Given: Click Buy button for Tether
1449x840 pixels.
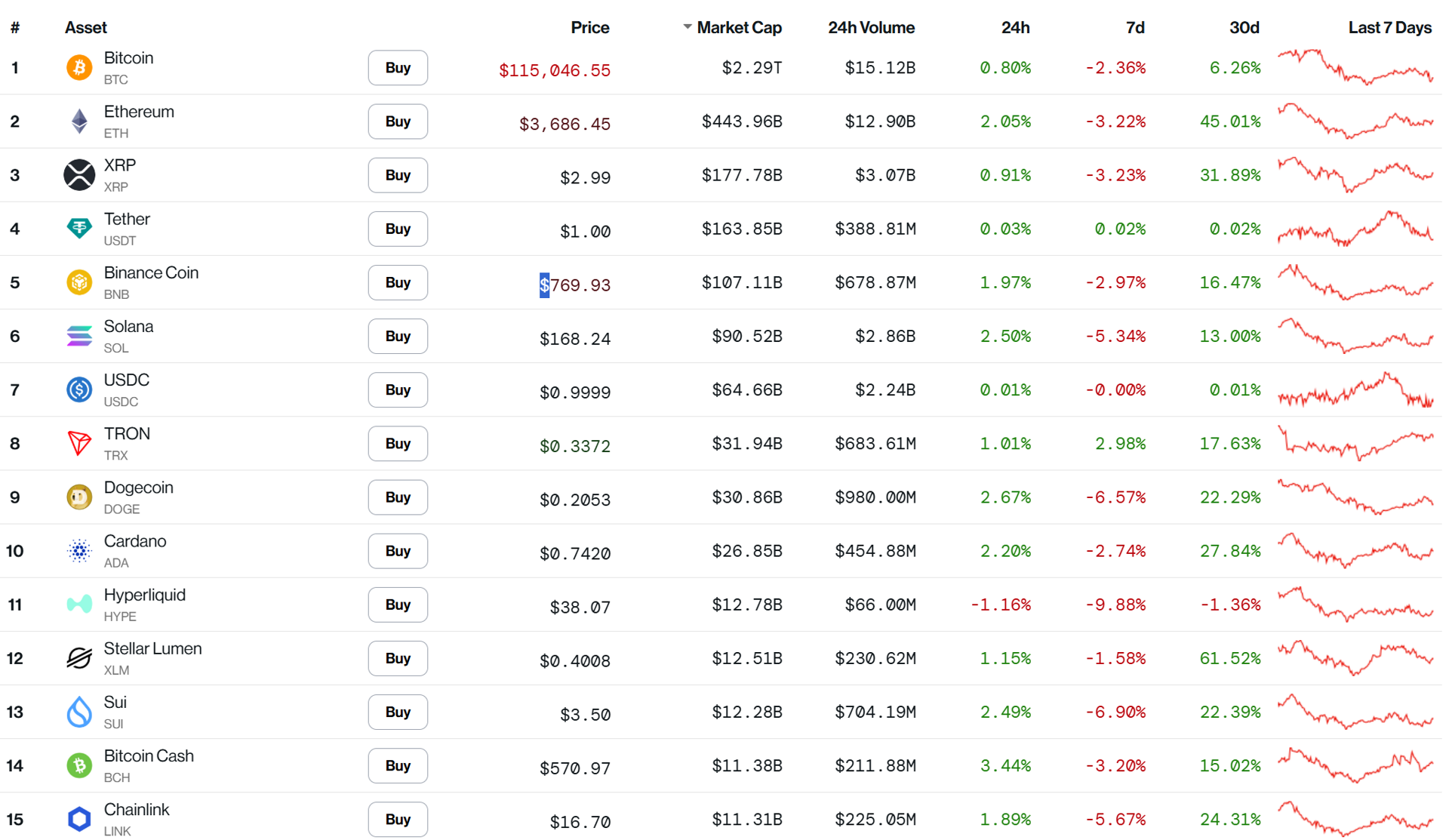Looking at the screenshot, I should pos(398,229).
